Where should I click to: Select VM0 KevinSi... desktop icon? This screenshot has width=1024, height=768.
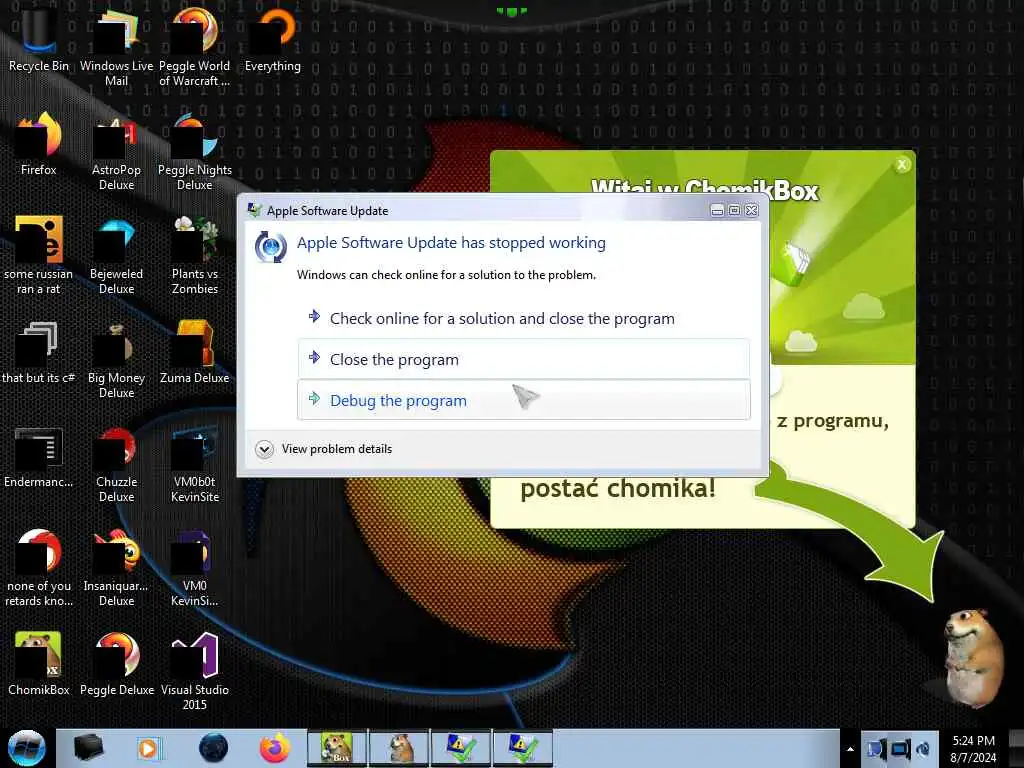pyautogui.click(x=194, y=568)
